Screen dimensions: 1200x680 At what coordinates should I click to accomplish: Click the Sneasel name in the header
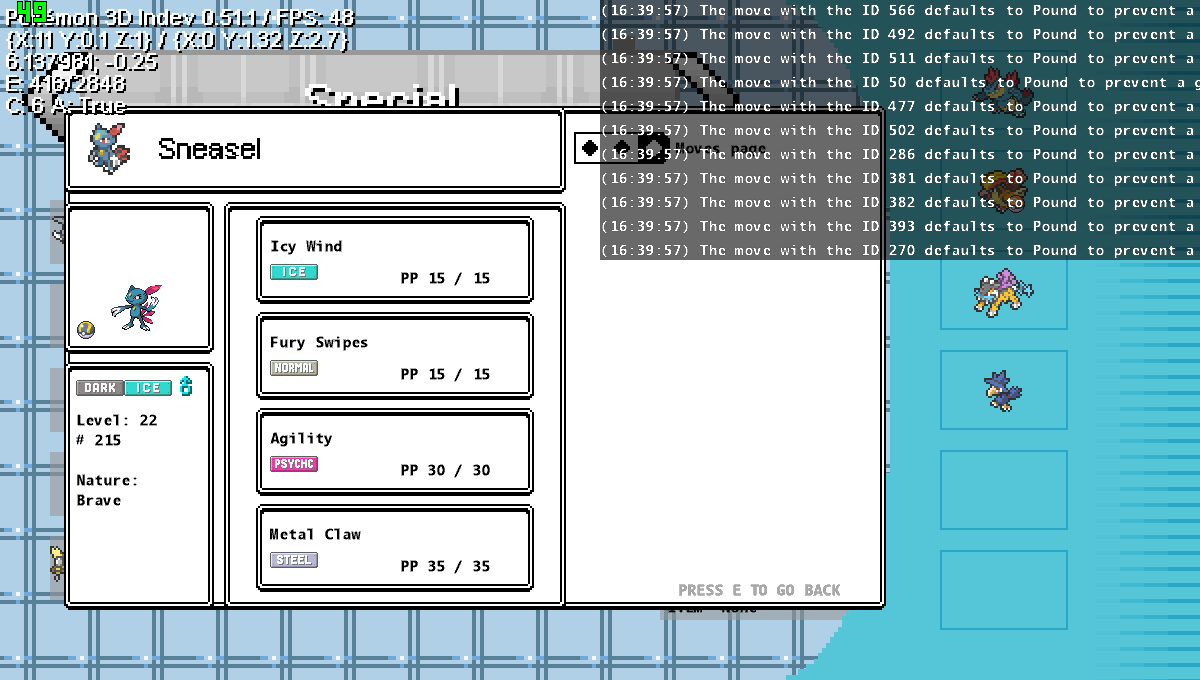coord(210,149)
